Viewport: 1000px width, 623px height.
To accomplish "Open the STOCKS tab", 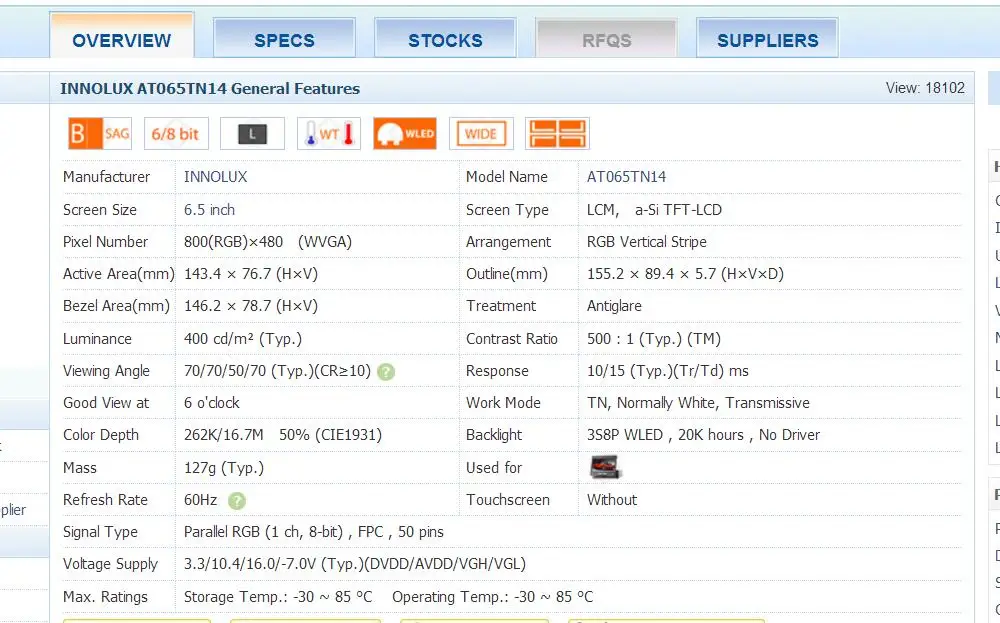I will [x=445, y=39].
